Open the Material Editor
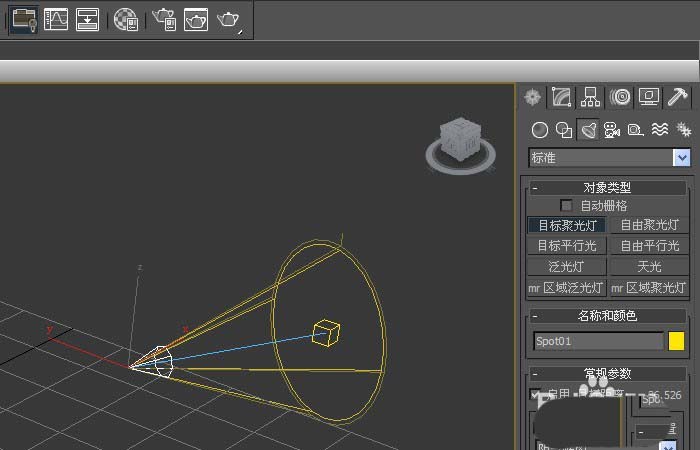 coord(126,20)
